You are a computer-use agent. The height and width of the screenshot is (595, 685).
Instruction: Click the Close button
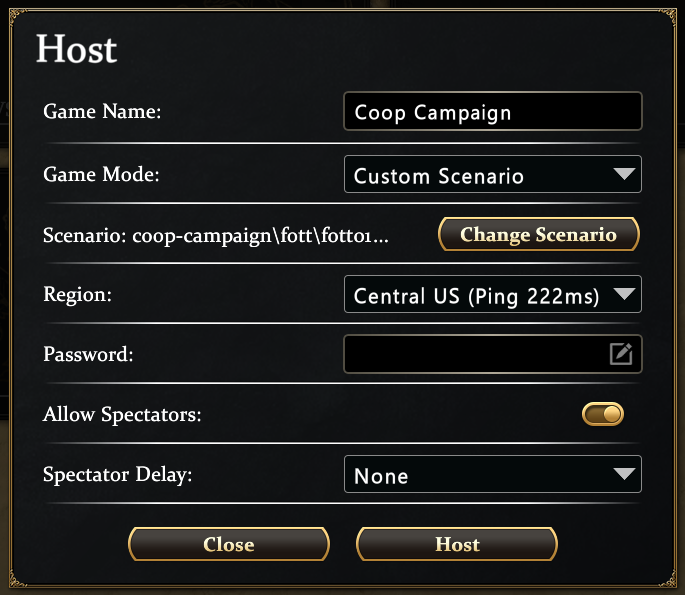click(229, 544)
